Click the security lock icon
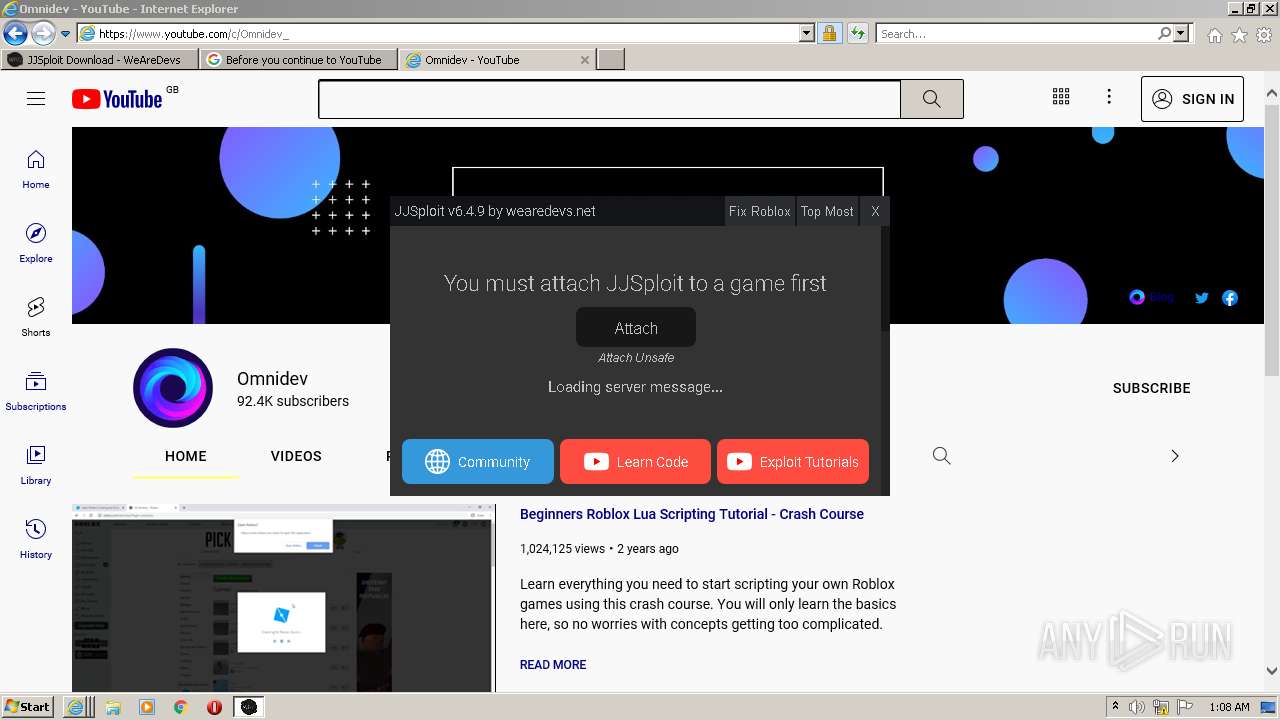1280x720 pixels. (x=829, y=33)
